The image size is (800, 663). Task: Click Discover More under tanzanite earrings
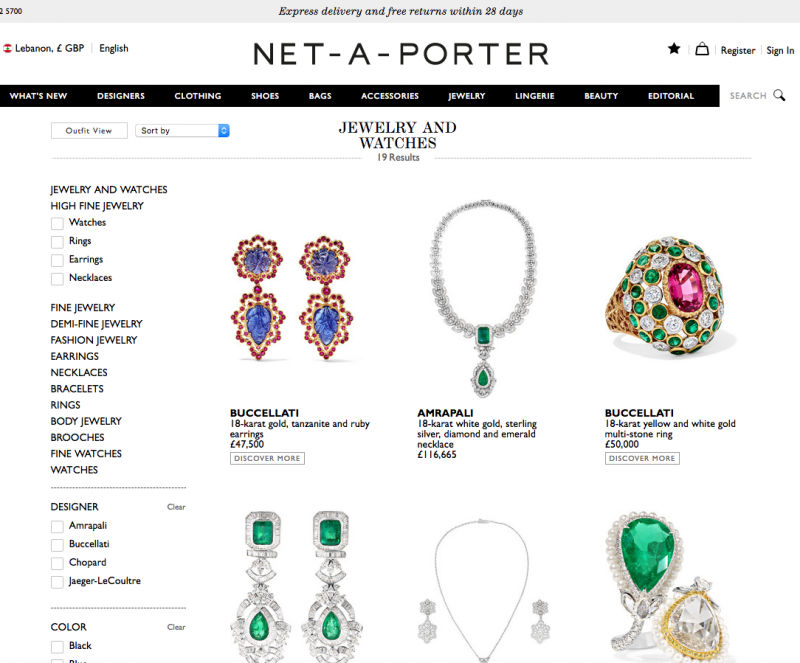click(267, 458)
